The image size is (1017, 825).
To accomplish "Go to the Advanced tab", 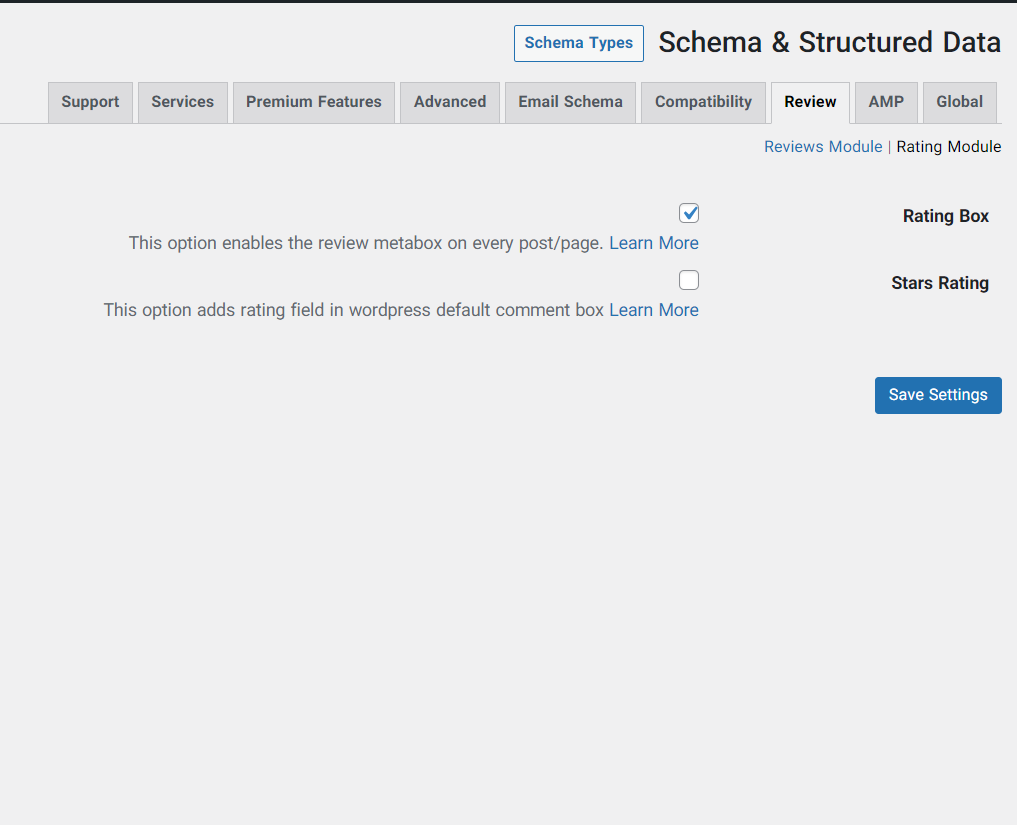I will (x=450, y=102).
